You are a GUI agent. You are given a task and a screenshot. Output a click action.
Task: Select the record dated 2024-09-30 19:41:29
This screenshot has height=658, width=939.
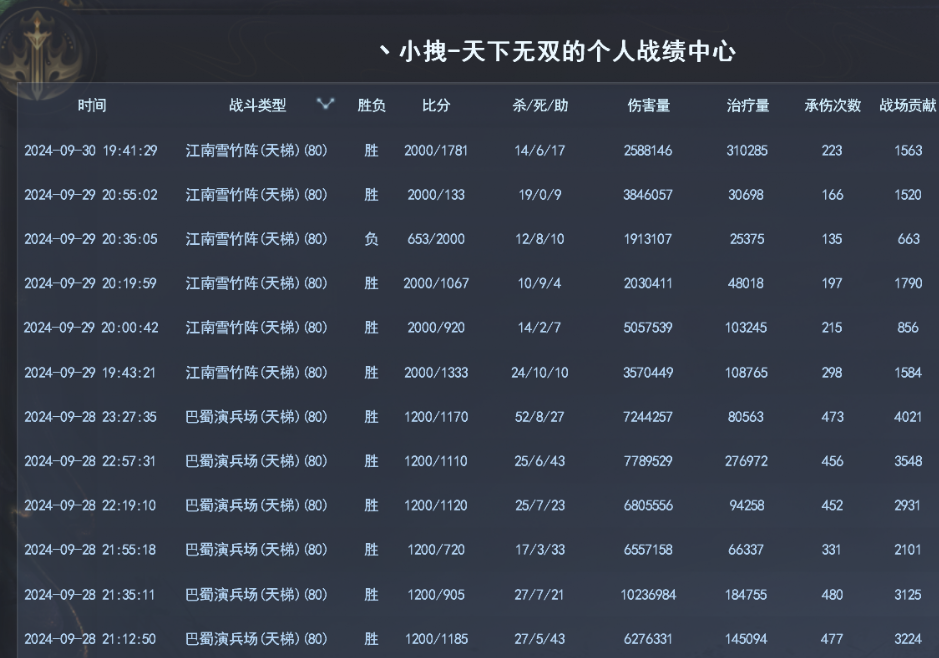[91, 151]
